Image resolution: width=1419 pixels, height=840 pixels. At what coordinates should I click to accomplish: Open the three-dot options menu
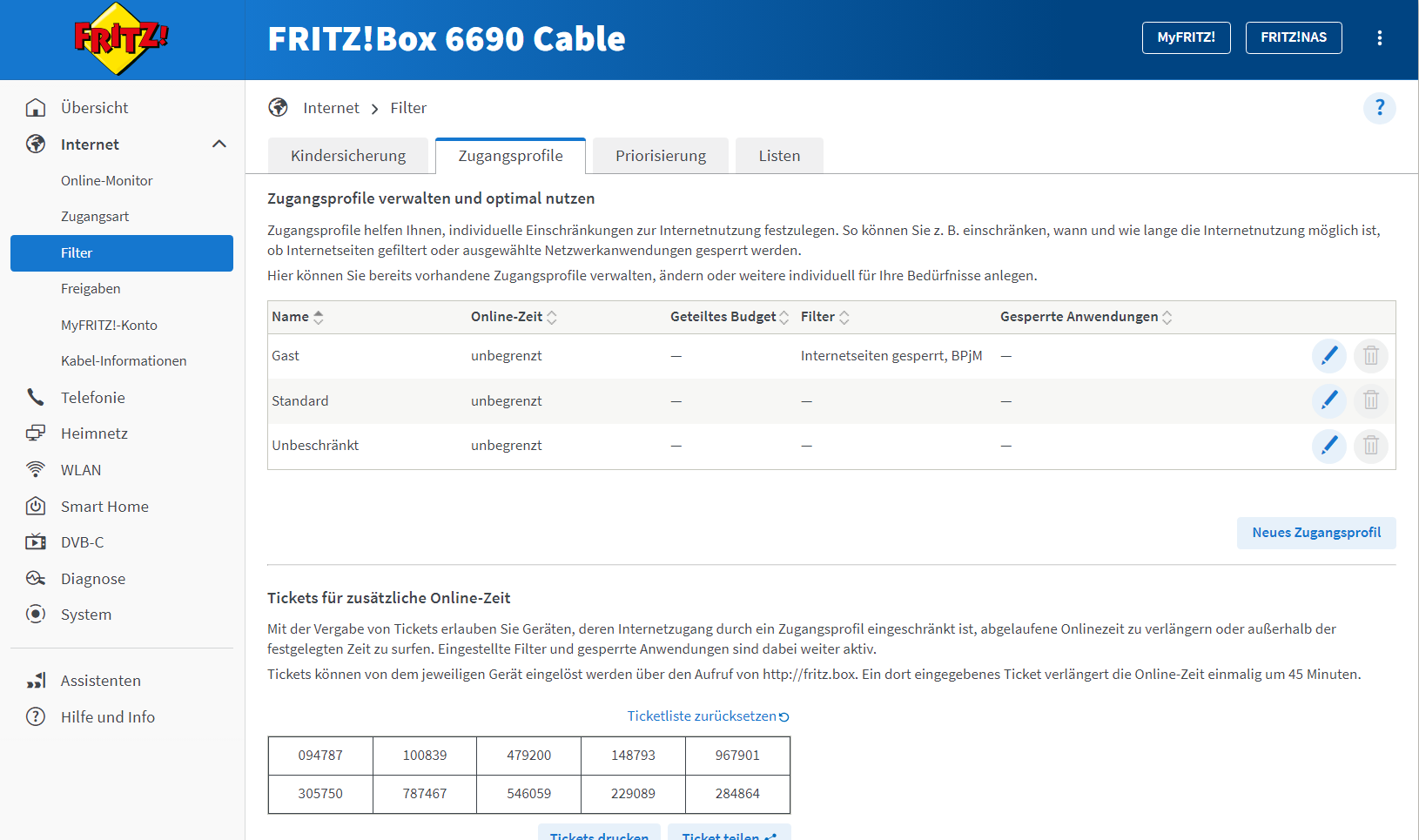coord(1380,37)
